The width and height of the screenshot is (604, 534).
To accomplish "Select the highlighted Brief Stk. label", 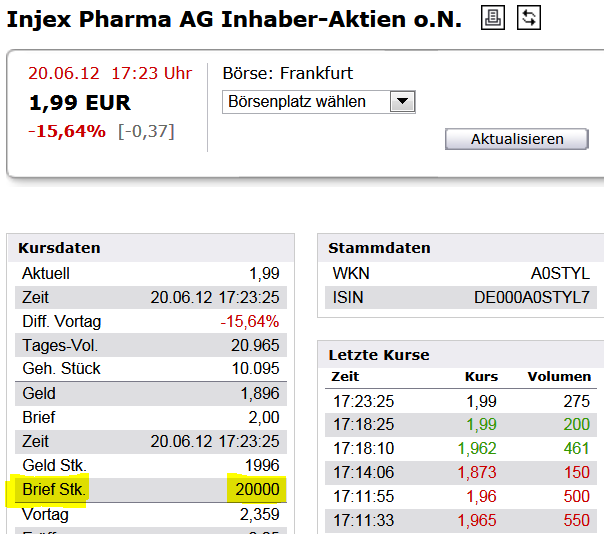I will point(54,490).
